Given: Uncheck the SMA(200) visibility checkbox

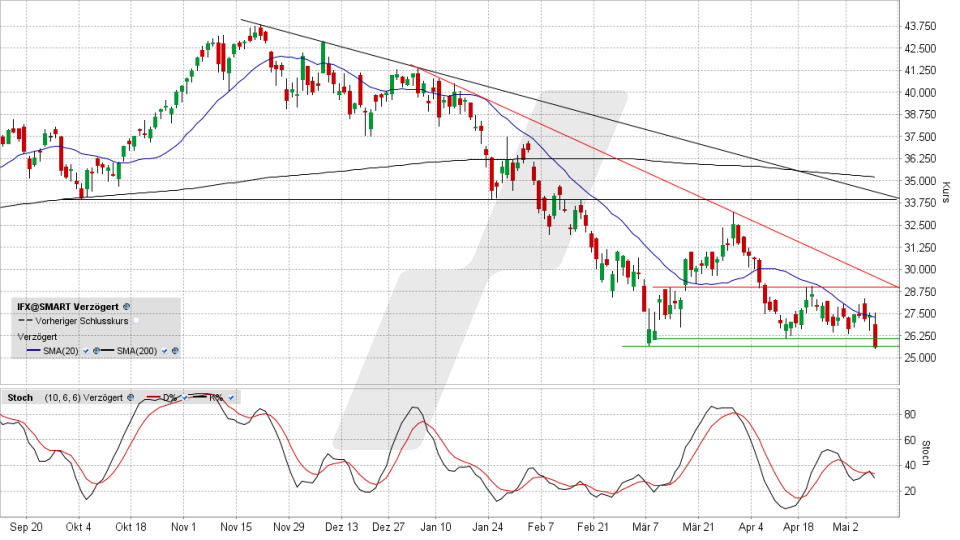Looking at the screenshot, I should point(164,351).
